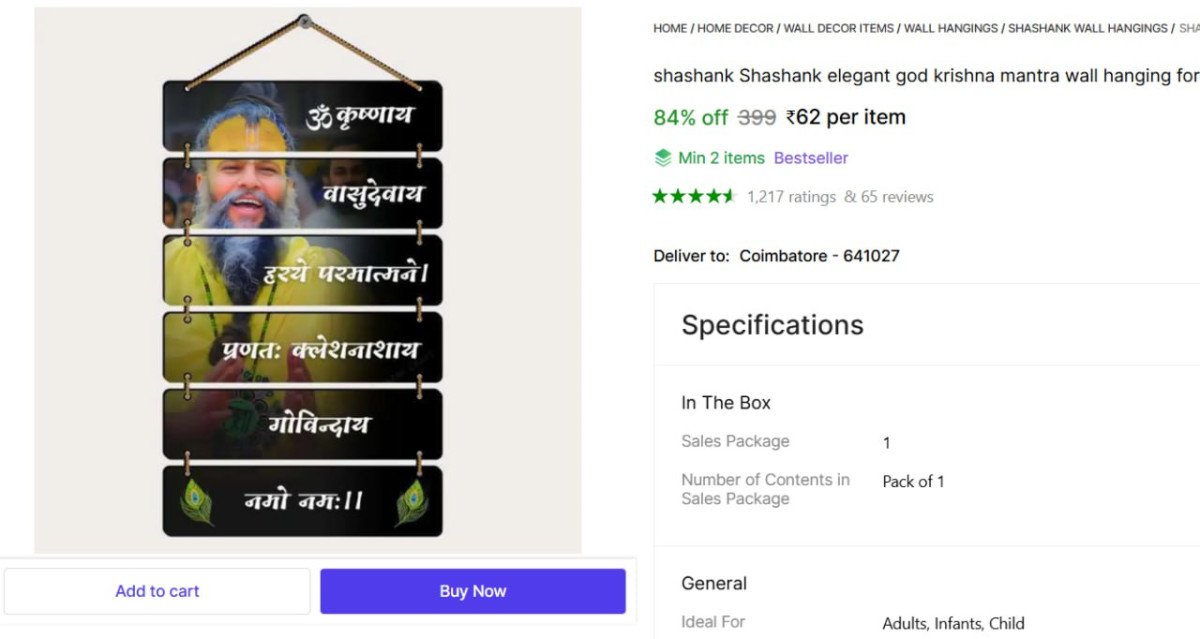The width and height of the screenshot is (1200, 639).
Task: Click the Min 2 items stack icon
Action: click(664, 157)
